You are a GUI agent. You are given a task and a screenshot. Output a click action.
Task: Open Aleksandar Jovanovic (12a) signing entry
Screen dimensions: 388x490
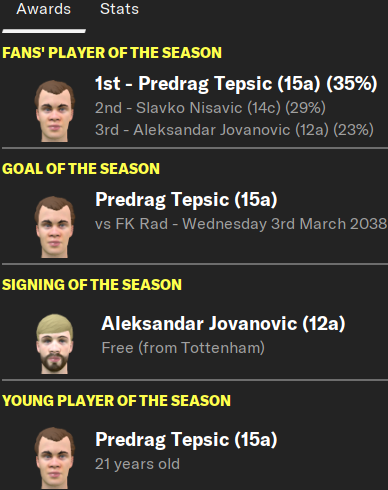point(223,324)
